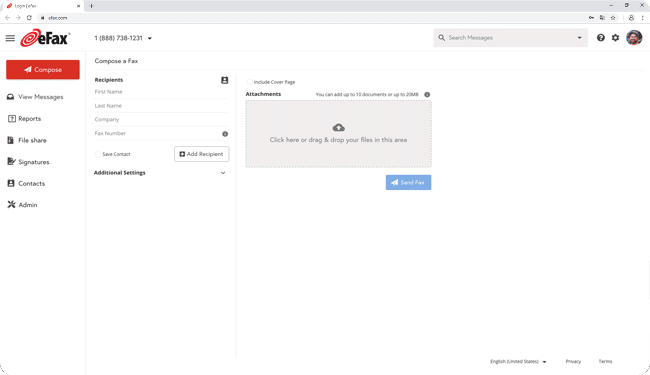Open the hamburger navigation menu

pyautogui.click(x=10, y=38)
